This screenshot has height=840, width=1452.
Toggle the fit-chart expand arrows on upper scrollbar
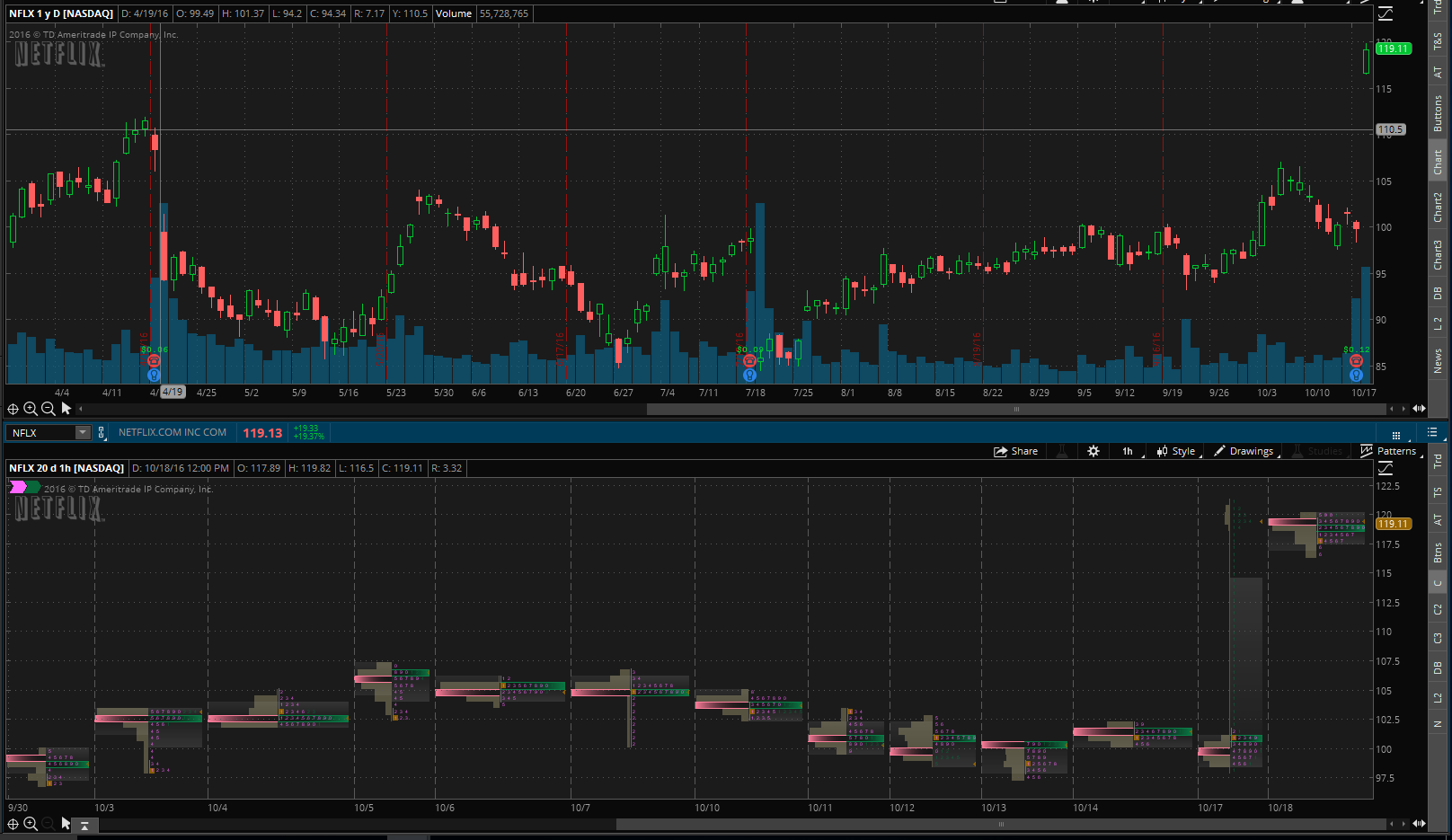[x=1419, y=409]
